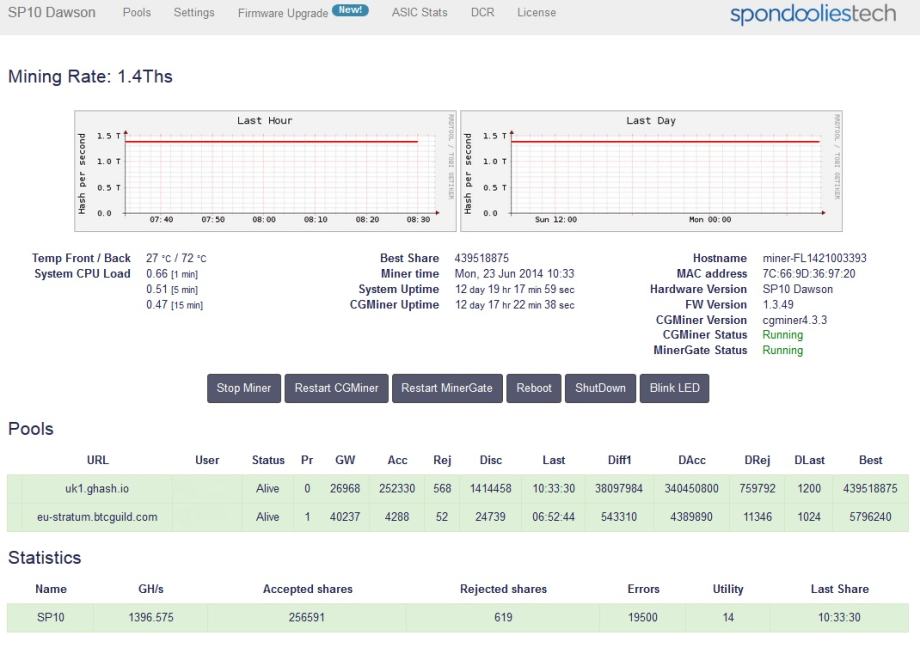Select the eu-stratum.btcguild.com pool row

[x=98, y=517]
